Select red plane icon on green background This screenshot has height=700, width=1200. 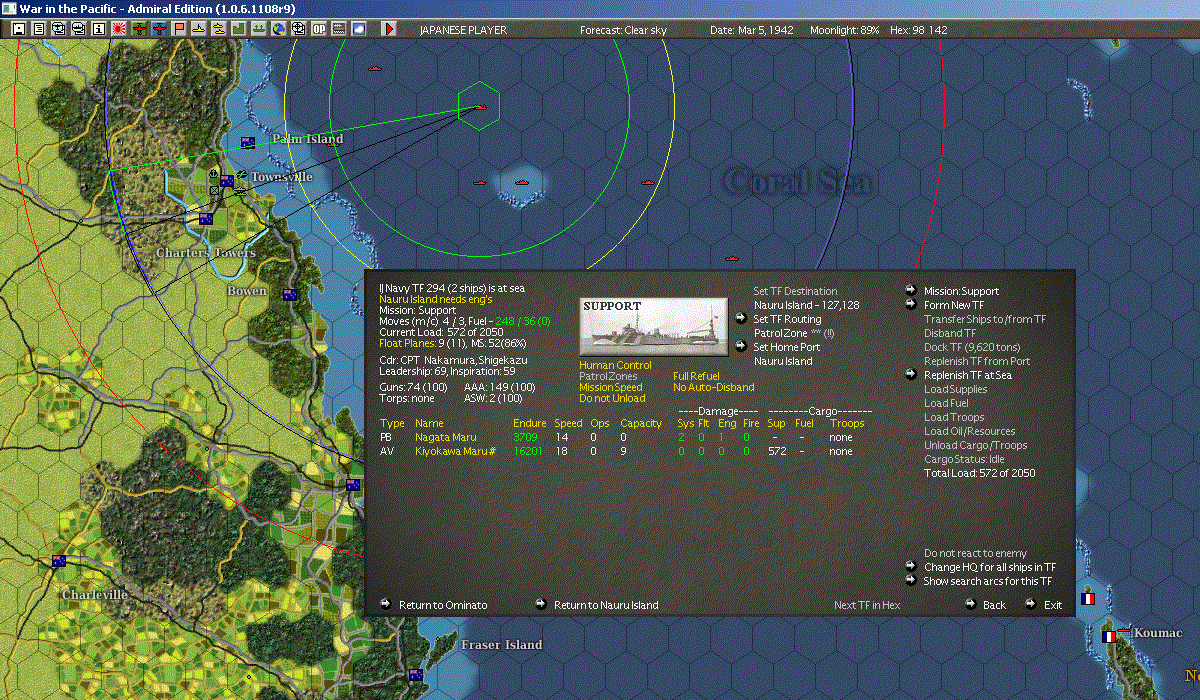click(138, 29)
